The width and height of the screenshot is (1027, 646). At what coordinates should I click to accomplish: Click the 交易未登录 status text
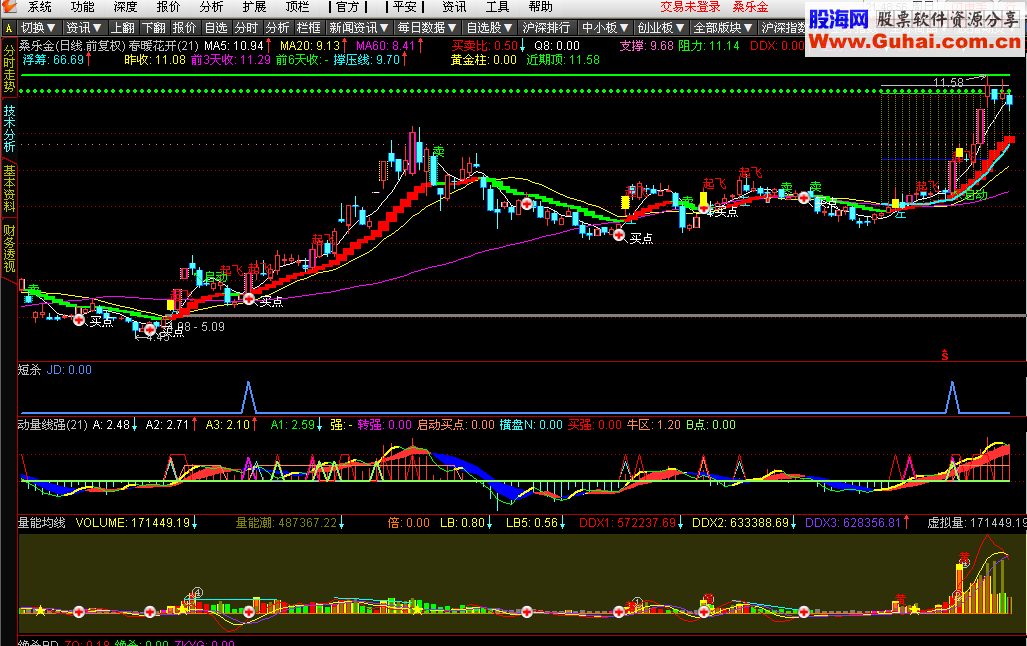coord(690,7)
